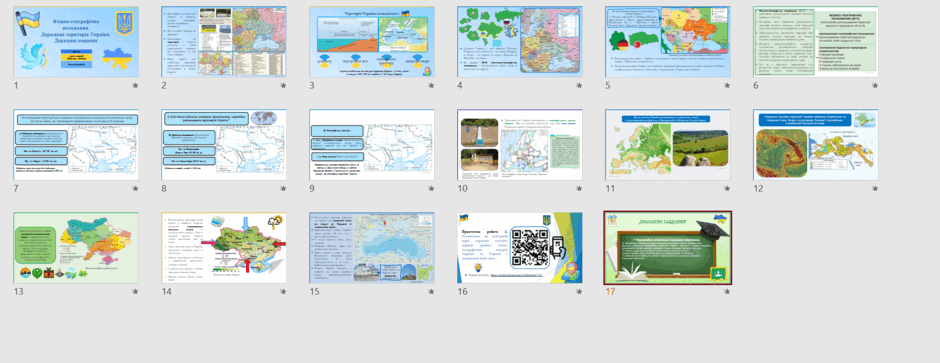Select slide 17 chalkboard homework thumbnail
This screenshot has width=940, height=363.
click(668, 248)
